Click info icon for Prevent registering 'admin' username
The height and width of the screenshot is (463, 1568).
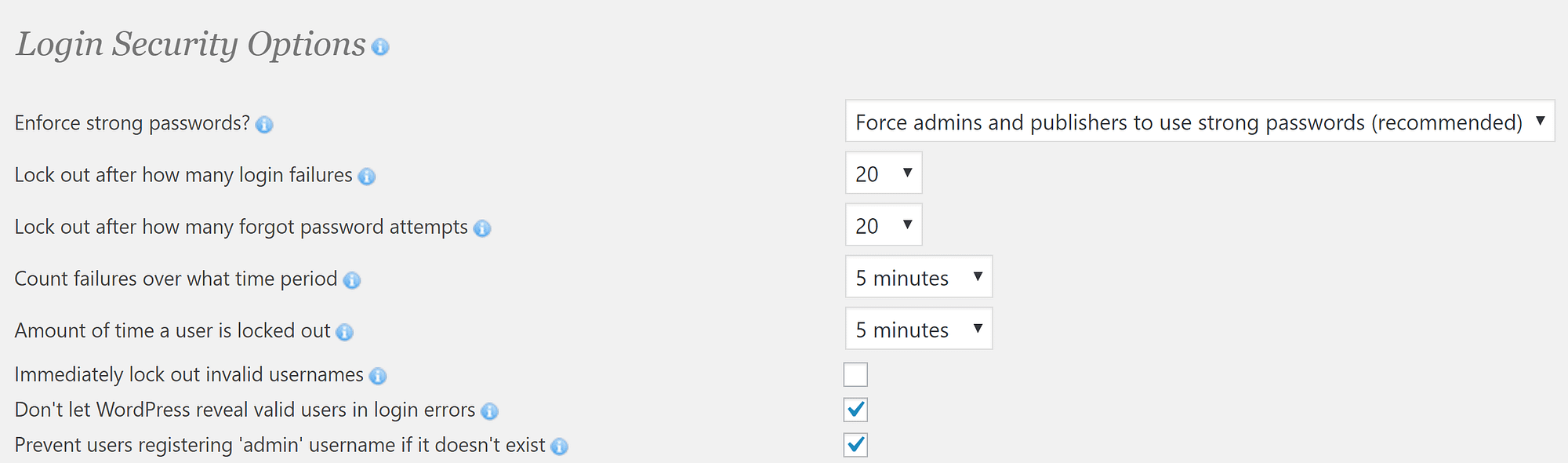point(559,447)
